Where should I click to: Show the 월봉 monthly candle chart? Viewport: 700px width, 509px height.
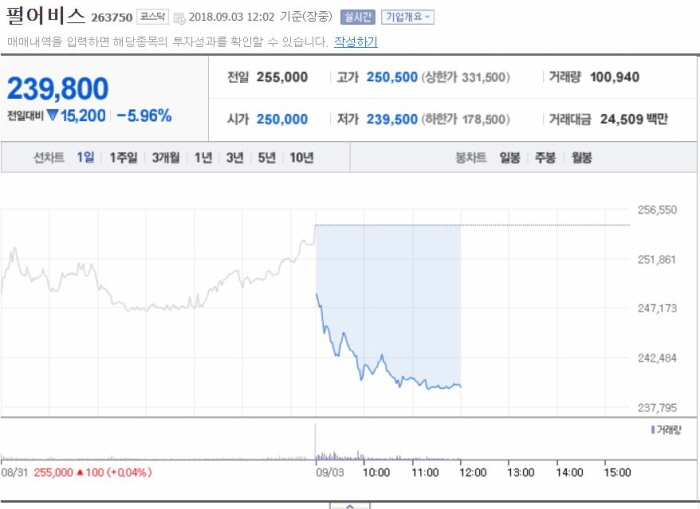click(581, 157)
